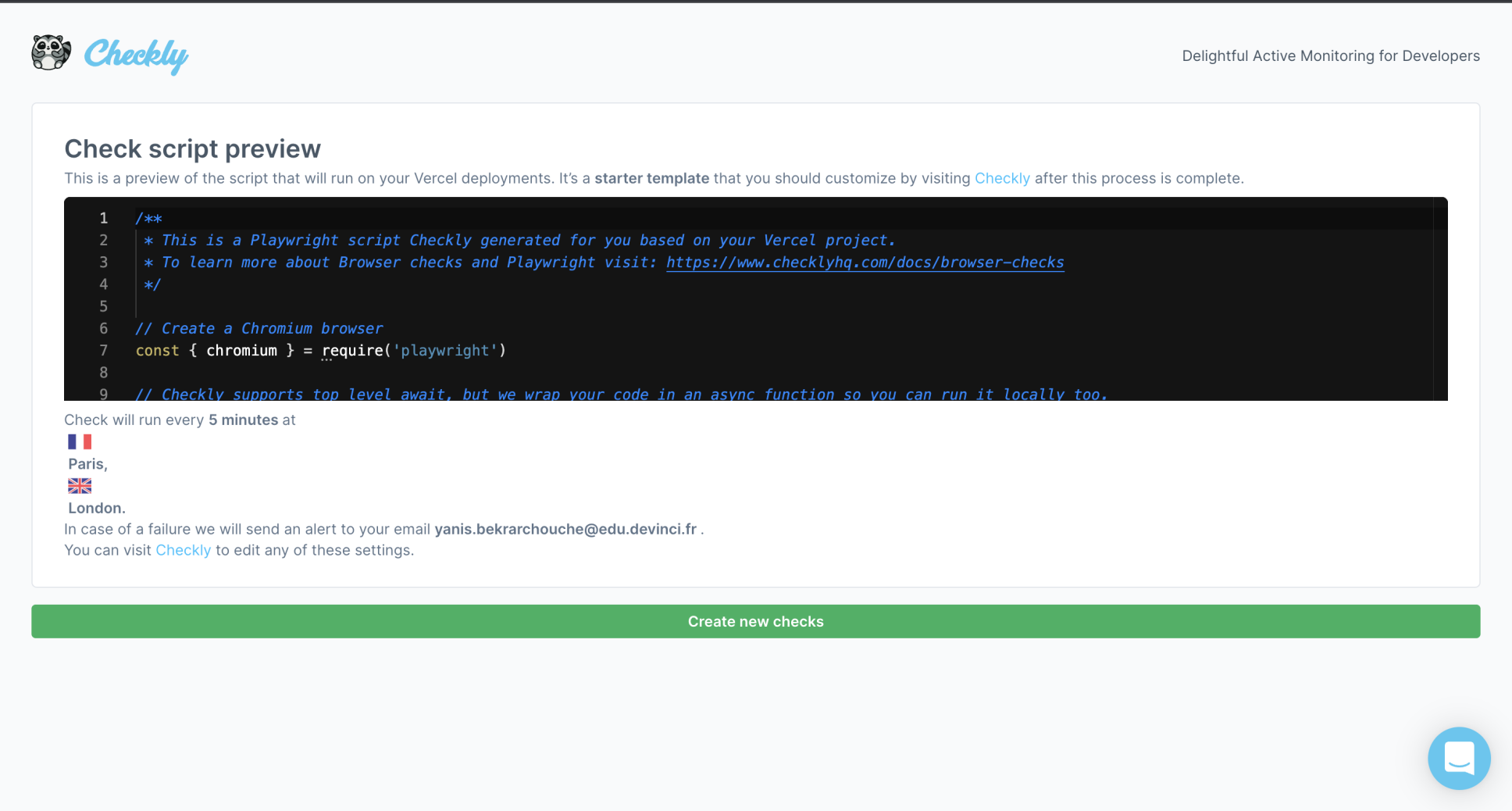Click the require('playwright') statement

[414, 351]
